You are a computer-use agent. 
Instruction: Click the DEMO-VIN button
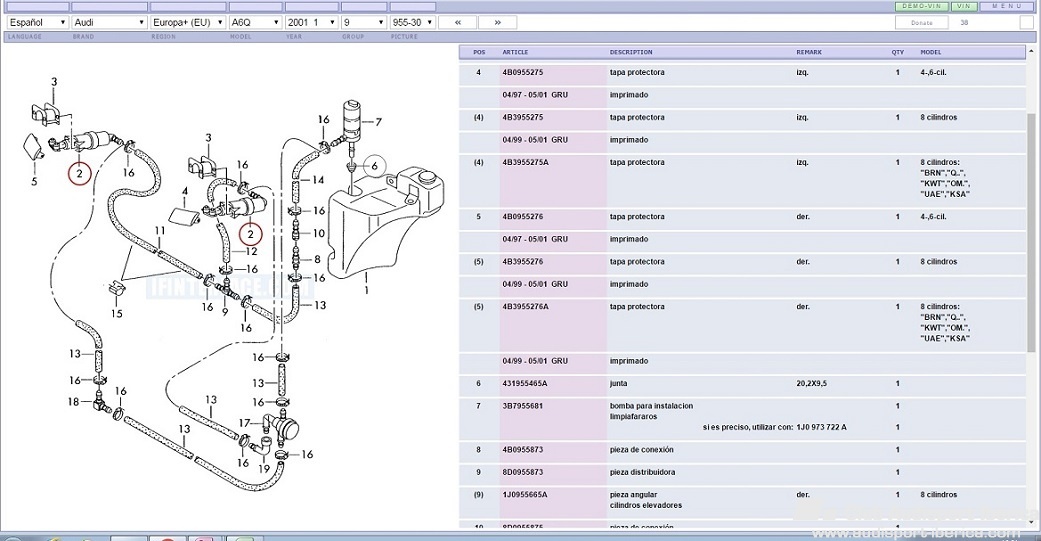tap(920, 6)
